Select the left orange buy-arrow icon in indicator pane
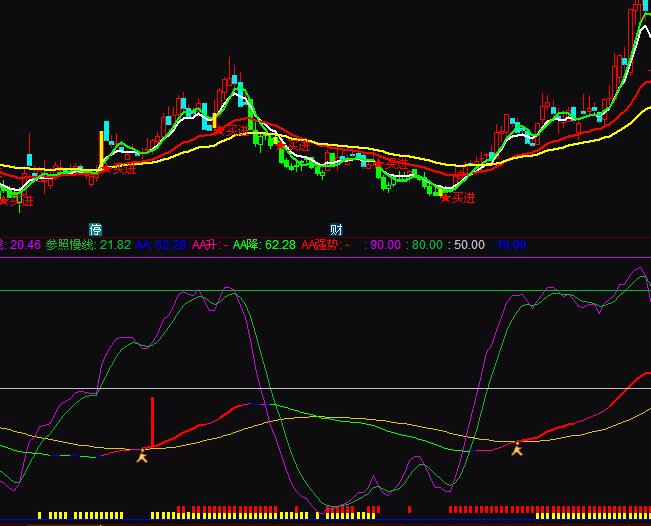 pyautogui.click(x=142, y=455)
